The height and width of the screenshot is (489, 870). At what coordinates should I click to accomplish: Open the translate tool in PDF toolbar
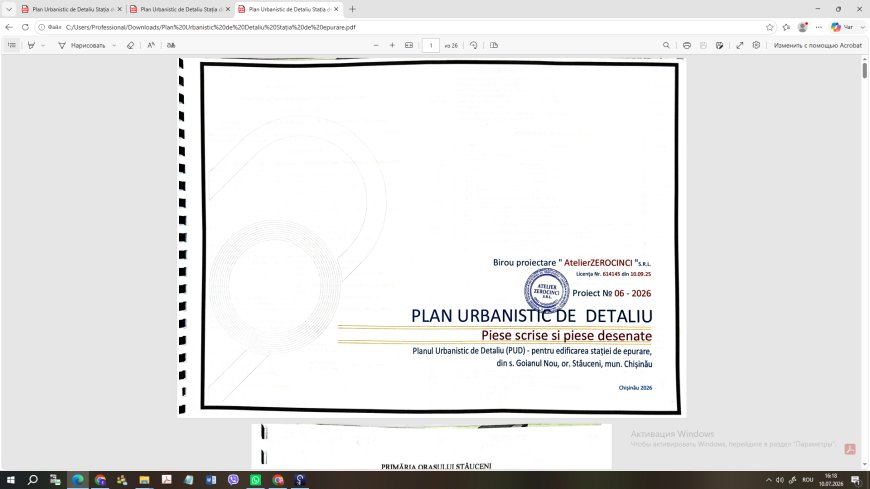pyautogui.click(x=171, y=46)
